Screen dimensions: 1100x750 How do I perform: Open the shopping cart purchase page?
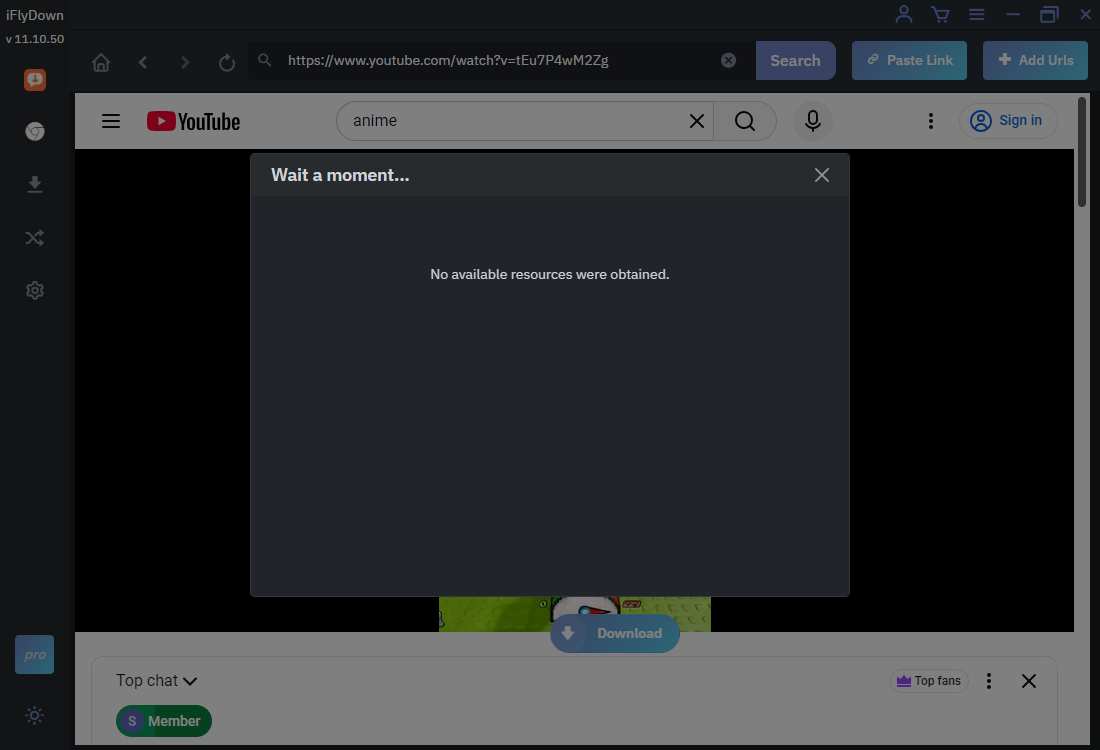(940, 14)
